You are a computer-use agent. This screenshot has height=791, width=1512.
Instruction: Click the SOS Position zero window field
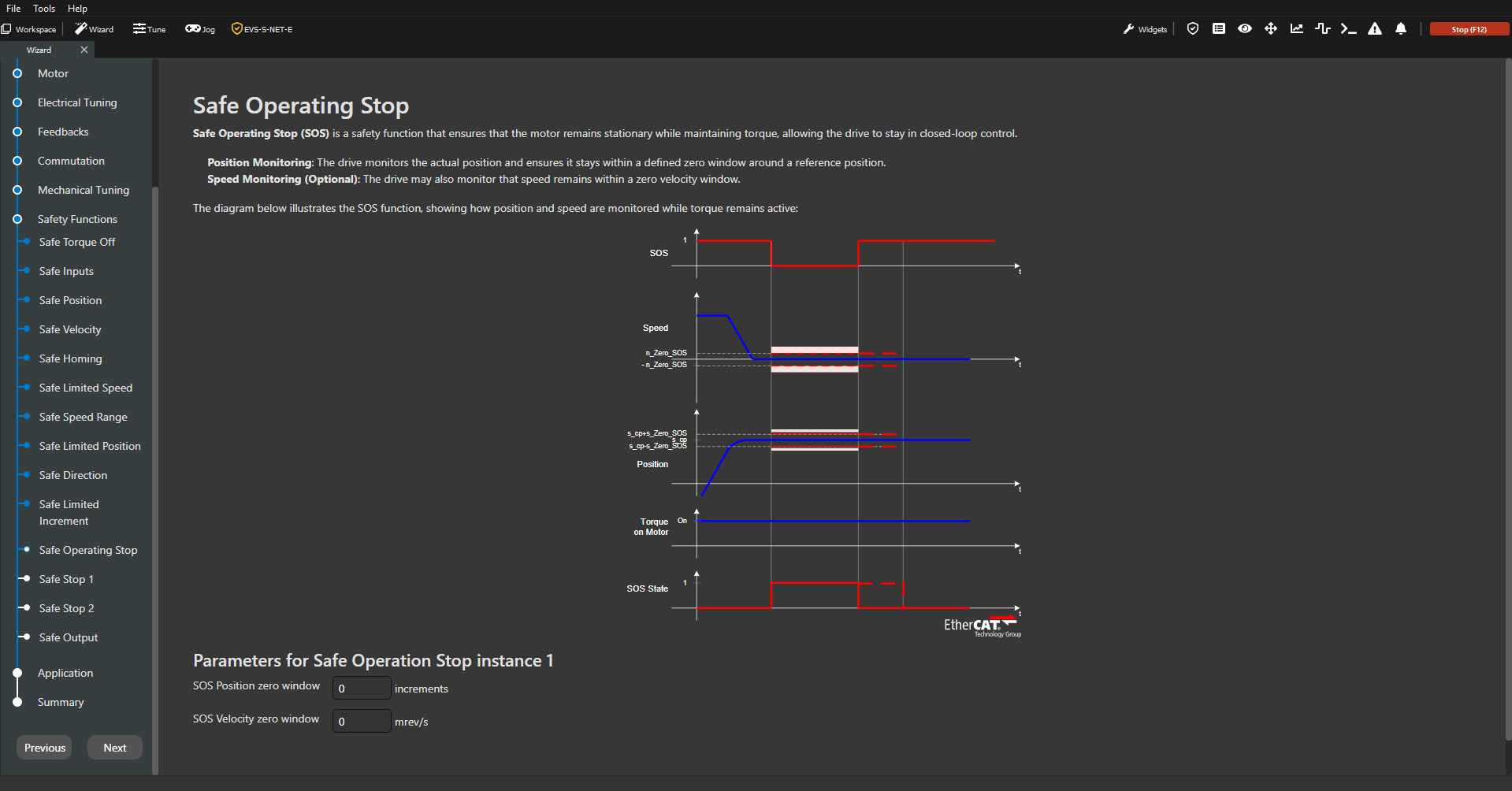click(x=361, y=688)
